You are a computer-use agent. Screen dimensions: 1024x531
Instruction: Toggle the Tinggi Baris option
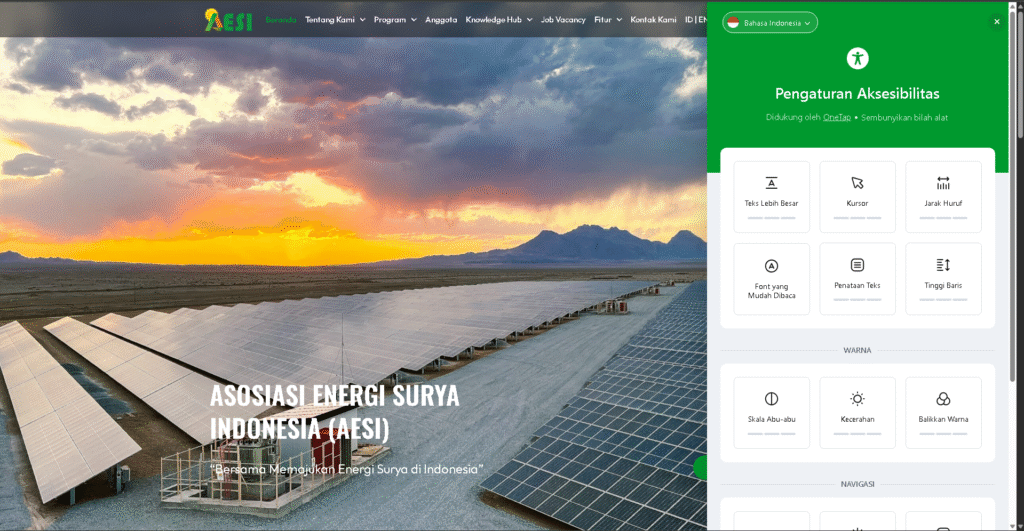[x=943, y=279]
